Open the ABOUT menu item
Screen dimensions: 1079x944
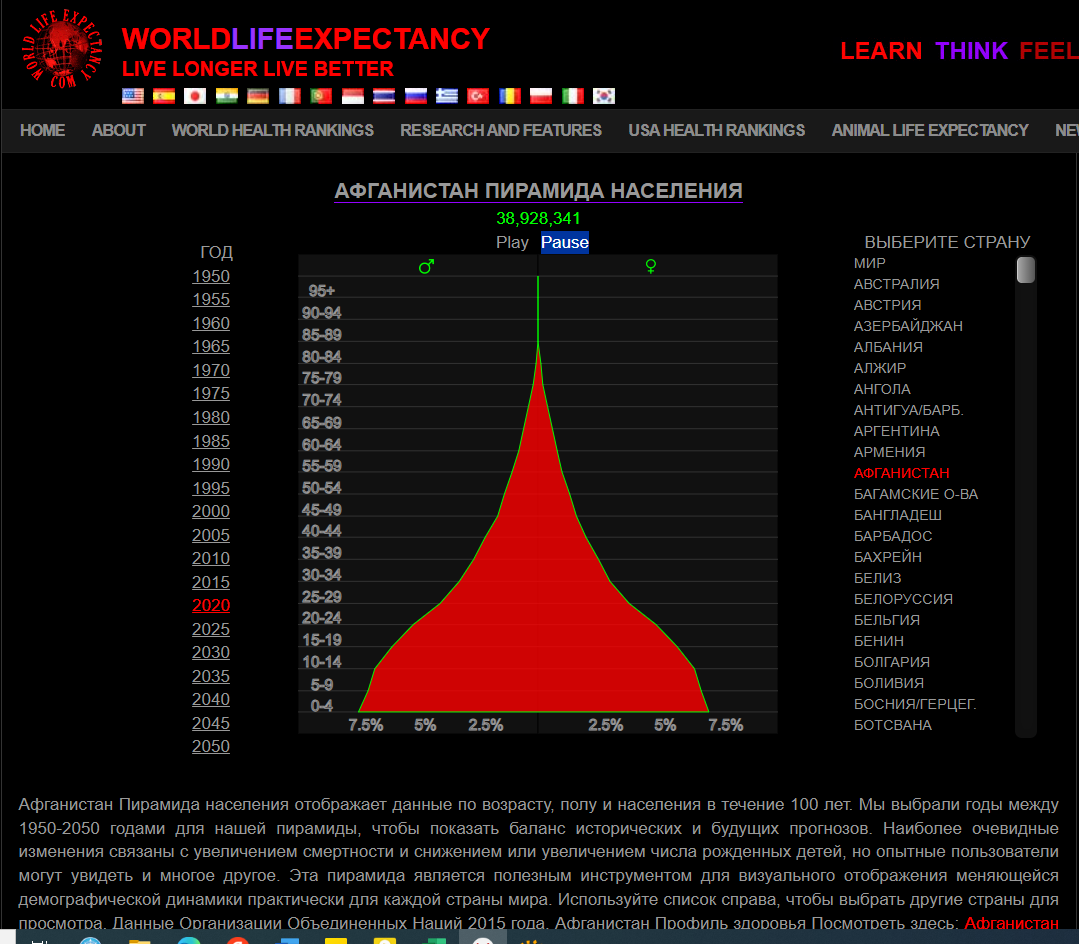(118, 130)
